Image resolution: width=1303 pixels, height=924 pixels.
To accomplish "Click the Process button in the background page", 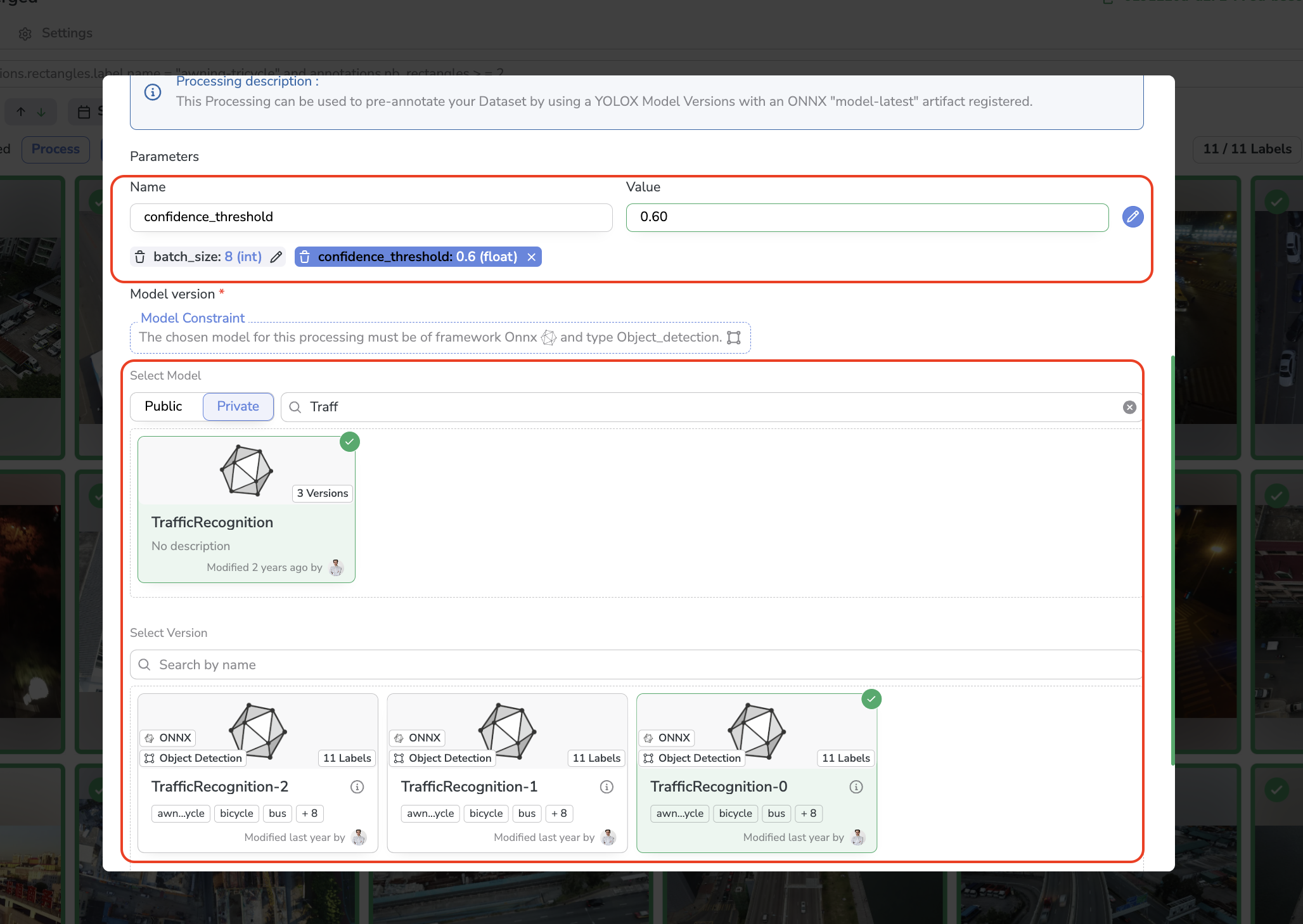I will (x=56, y=149).
